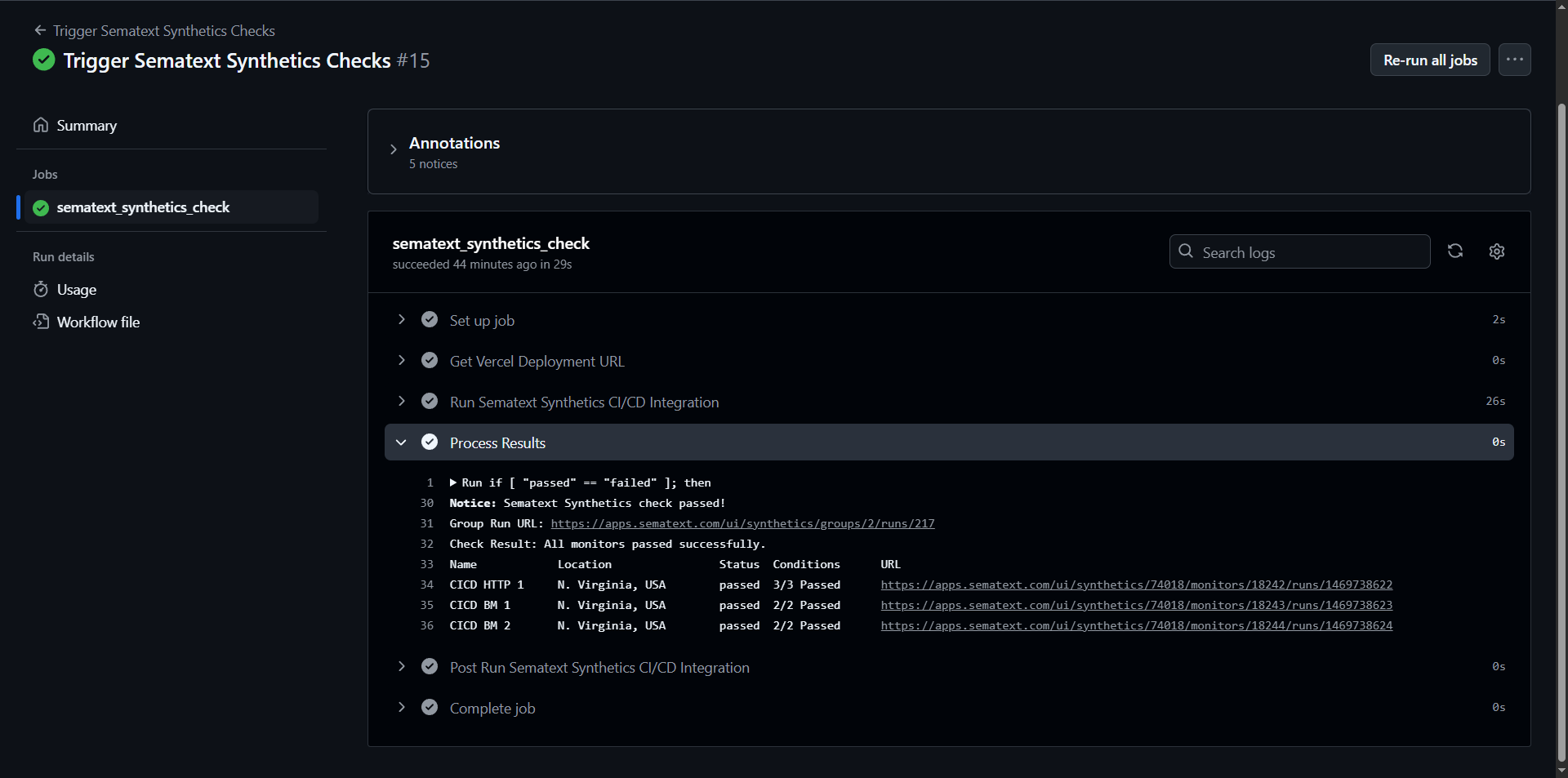The image size is (1568, 778).
Task: Click the Re-run all jobs button
Action: click(1430, 60)
